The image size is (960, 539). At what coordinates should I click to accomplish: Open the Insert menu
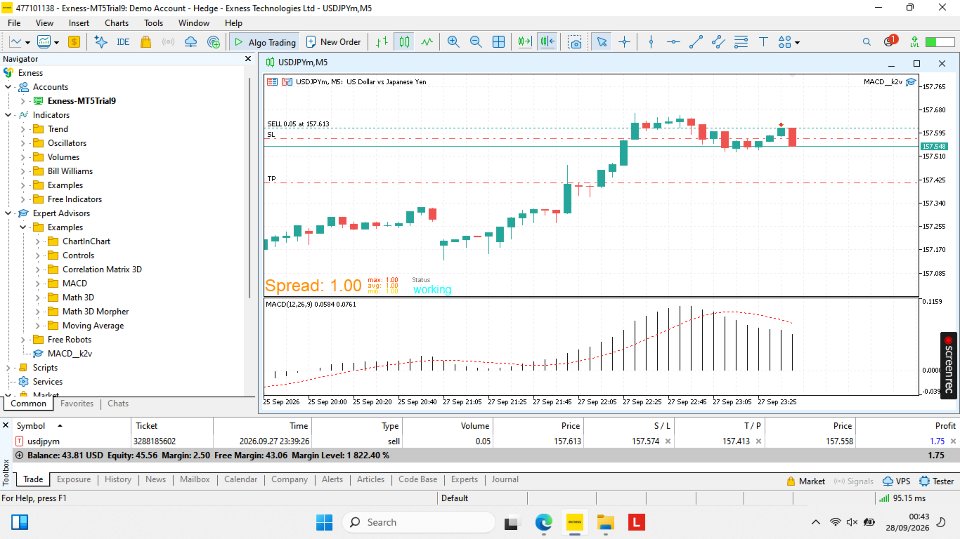[x=78, y=23]
